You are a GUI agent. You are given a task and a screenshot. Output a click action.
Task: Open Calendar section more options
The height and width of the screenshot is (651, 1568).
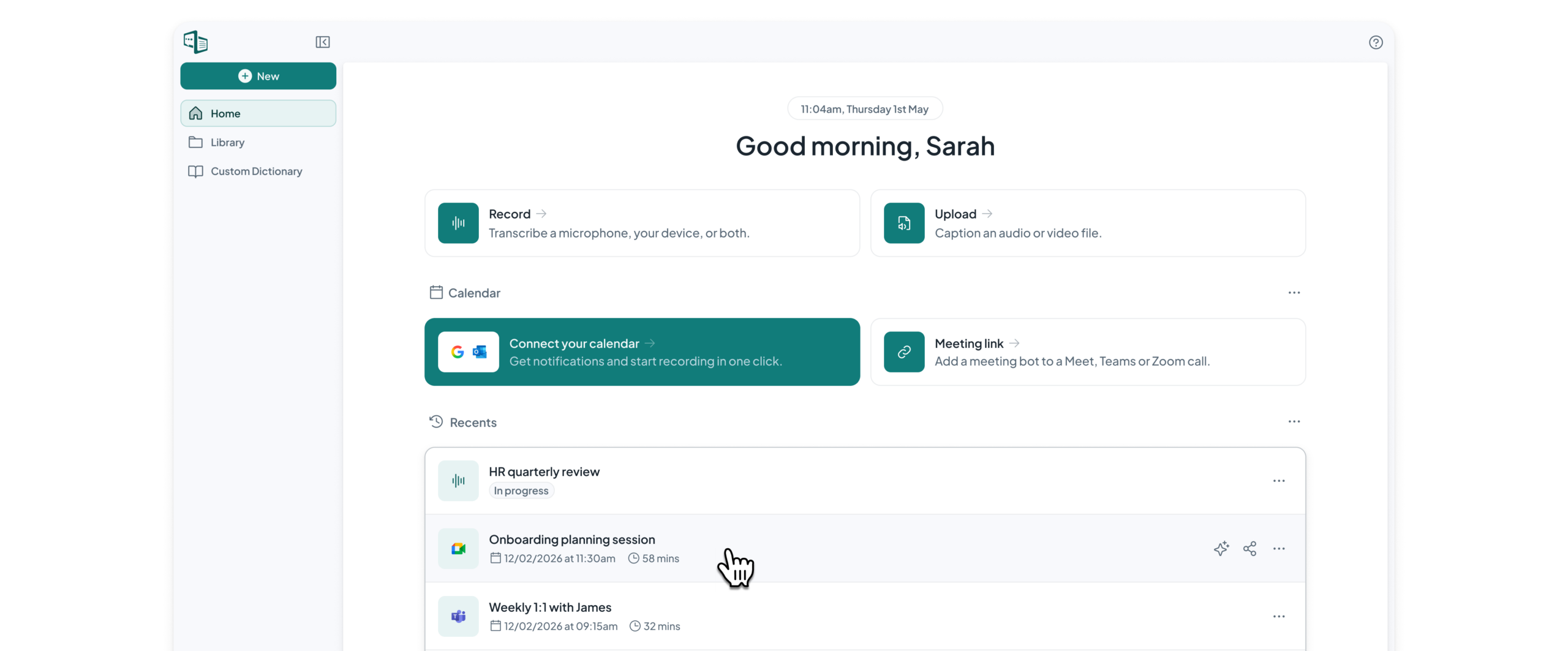(x=1294, y=293)
